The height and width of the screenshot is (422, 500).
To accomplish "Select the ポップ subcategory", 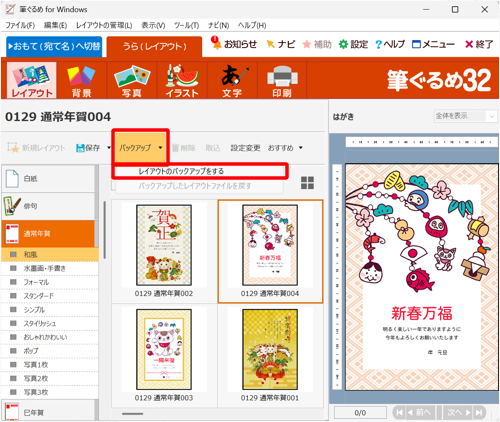I will (x=50, y=351).
